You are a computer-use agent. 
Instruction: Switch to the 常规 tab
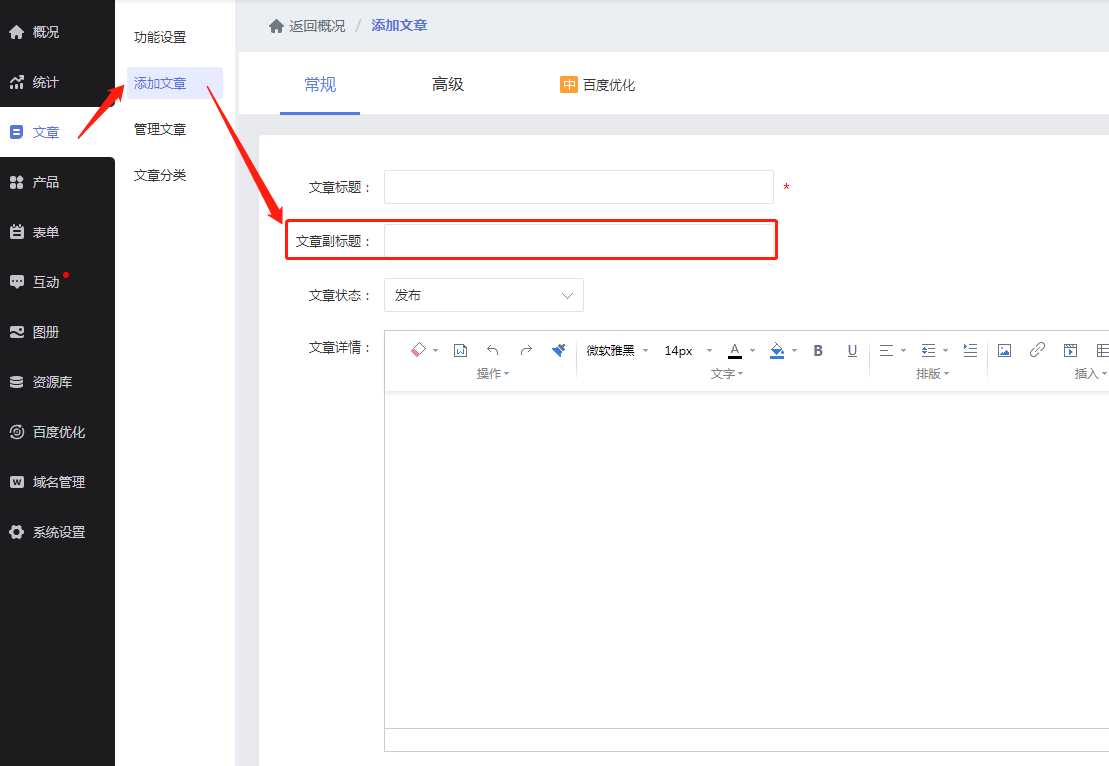[x=320, y=85]
